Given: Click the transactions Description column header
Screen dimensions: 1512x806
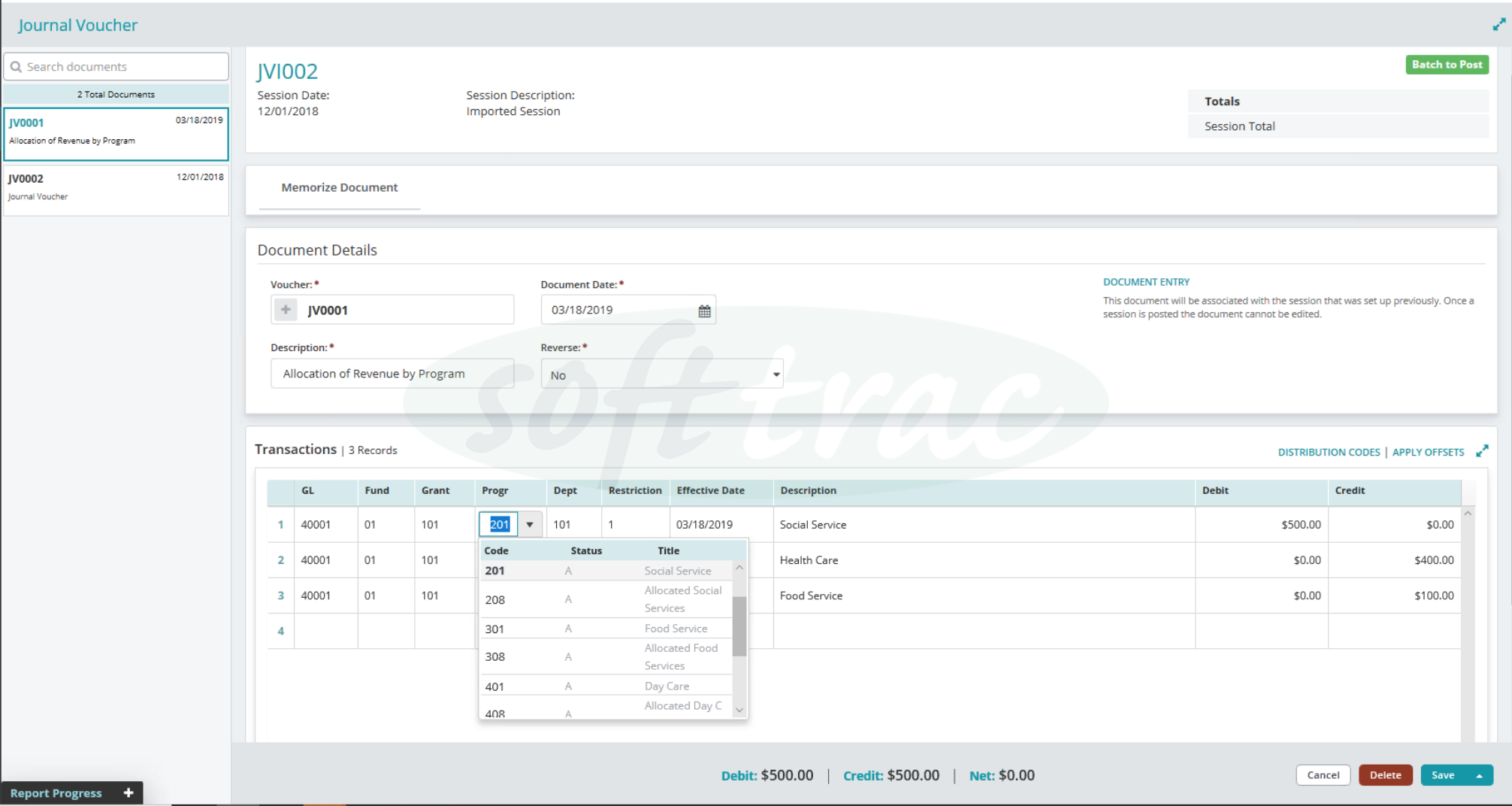Looking at the screenshot, I should pos(984,490).
